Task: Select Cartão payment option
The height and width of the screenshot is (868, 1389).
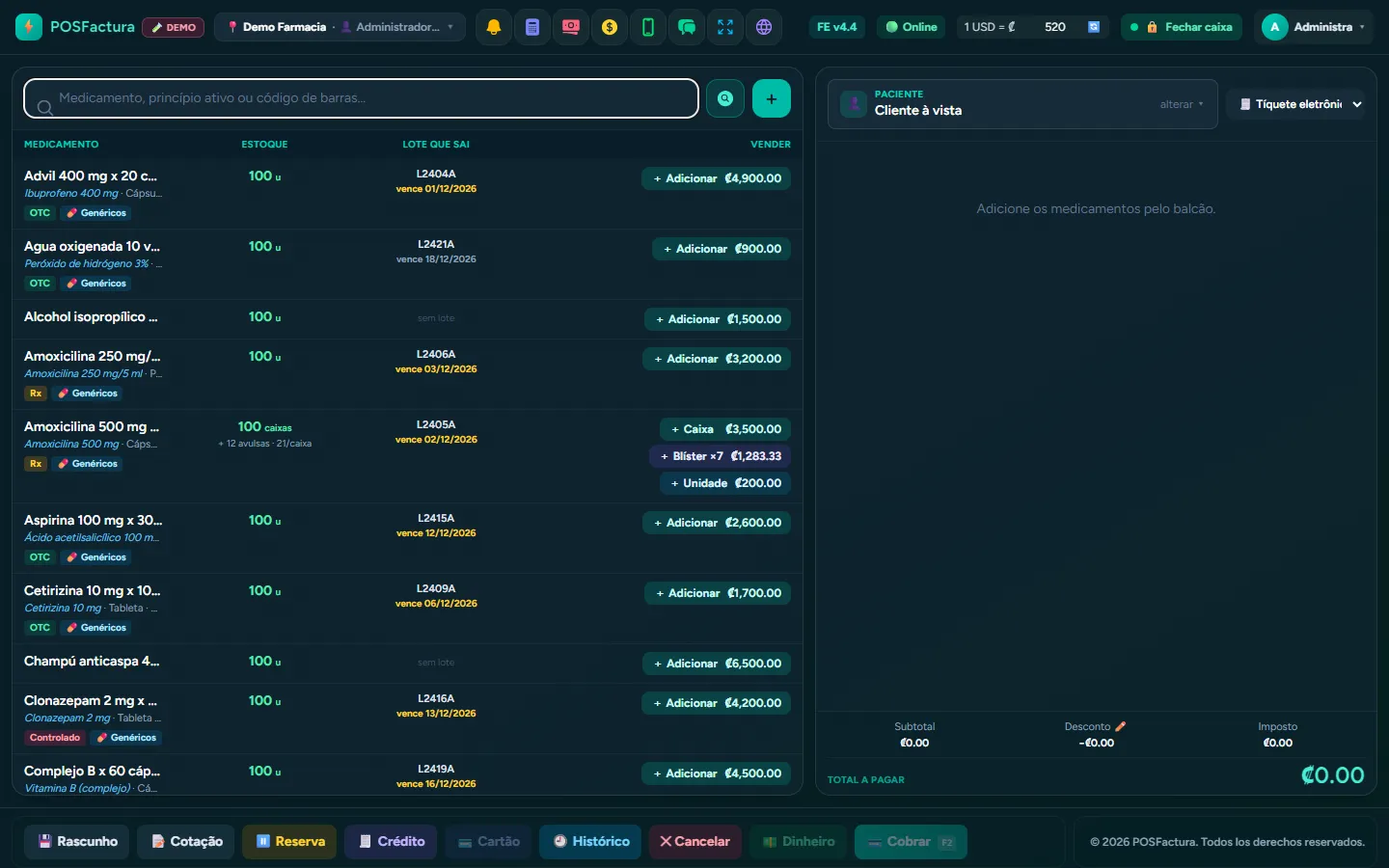Action: (489, 842)
